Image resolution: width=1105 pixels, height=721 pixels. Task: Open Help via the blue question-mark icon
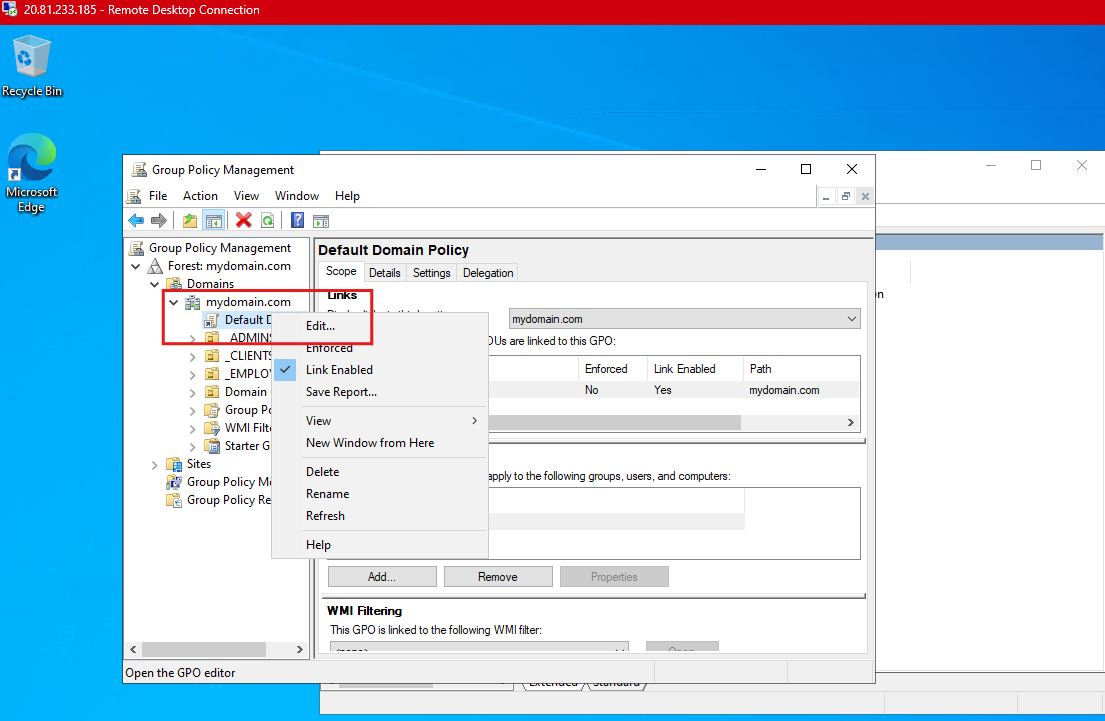tap(297, 221)
